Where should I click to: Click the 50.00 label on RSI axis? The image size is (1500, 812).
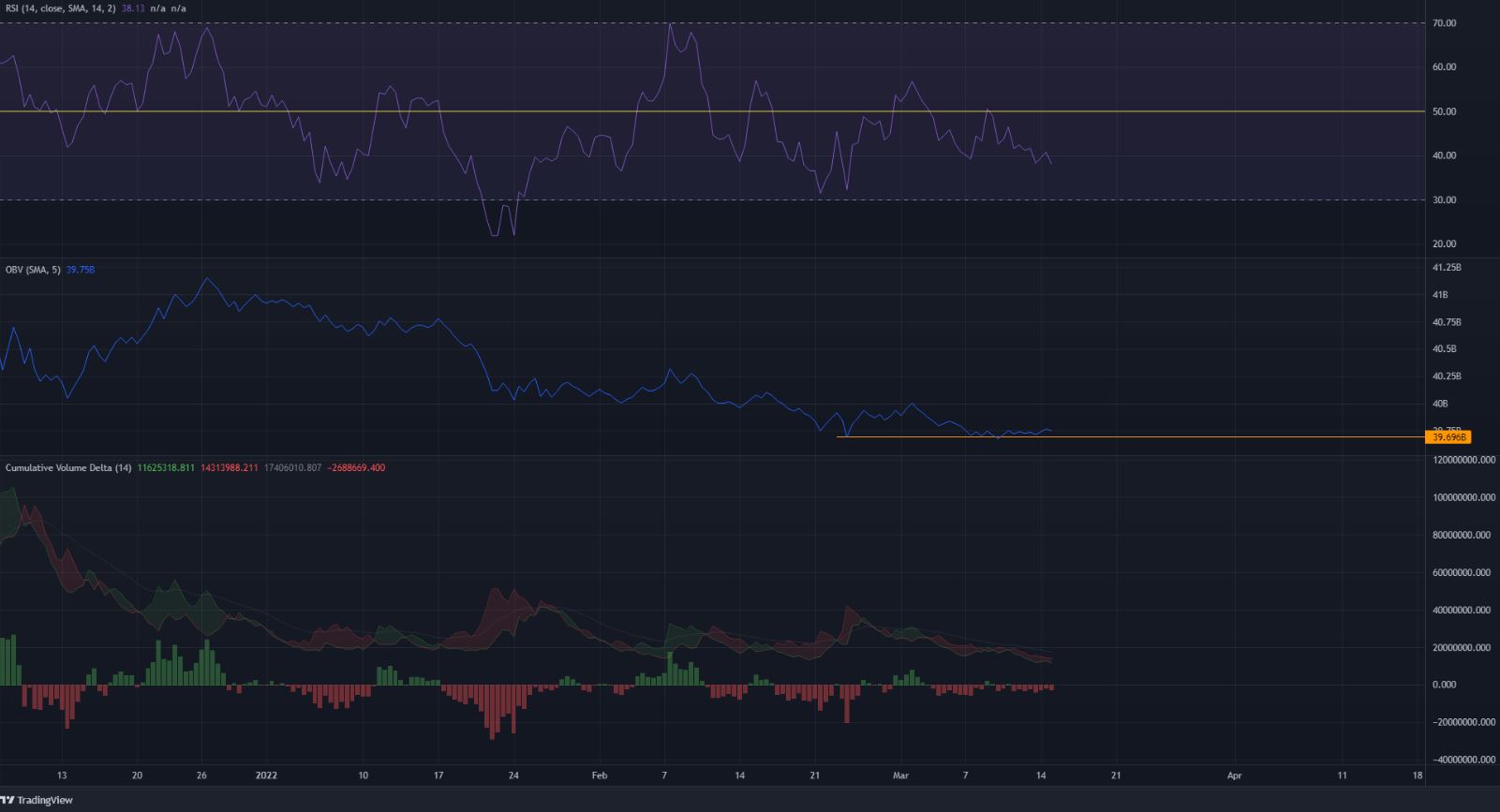[x=1444, y=111]
